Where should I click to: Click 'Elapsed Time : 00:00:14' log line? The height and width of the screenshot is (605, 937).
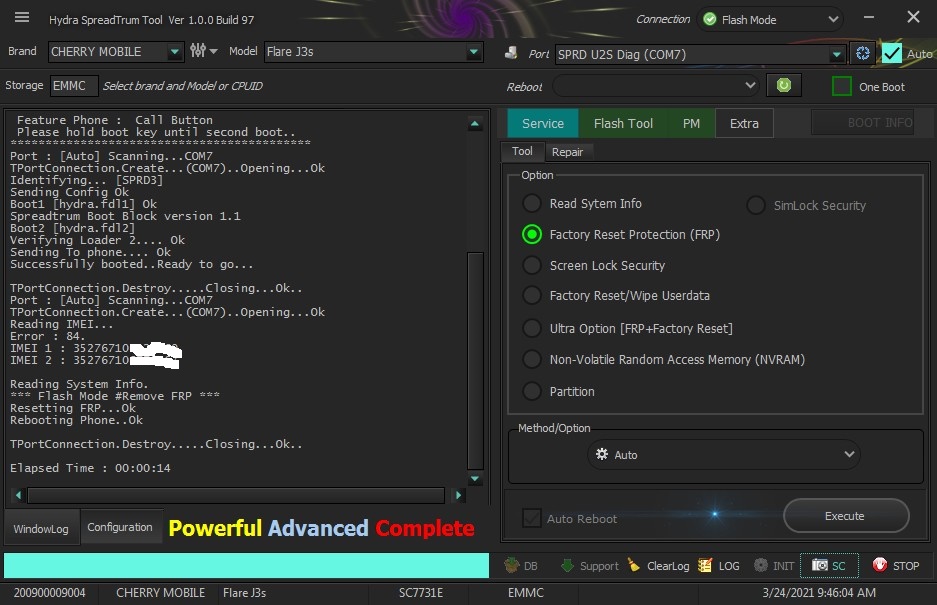(x=90, y=468)
